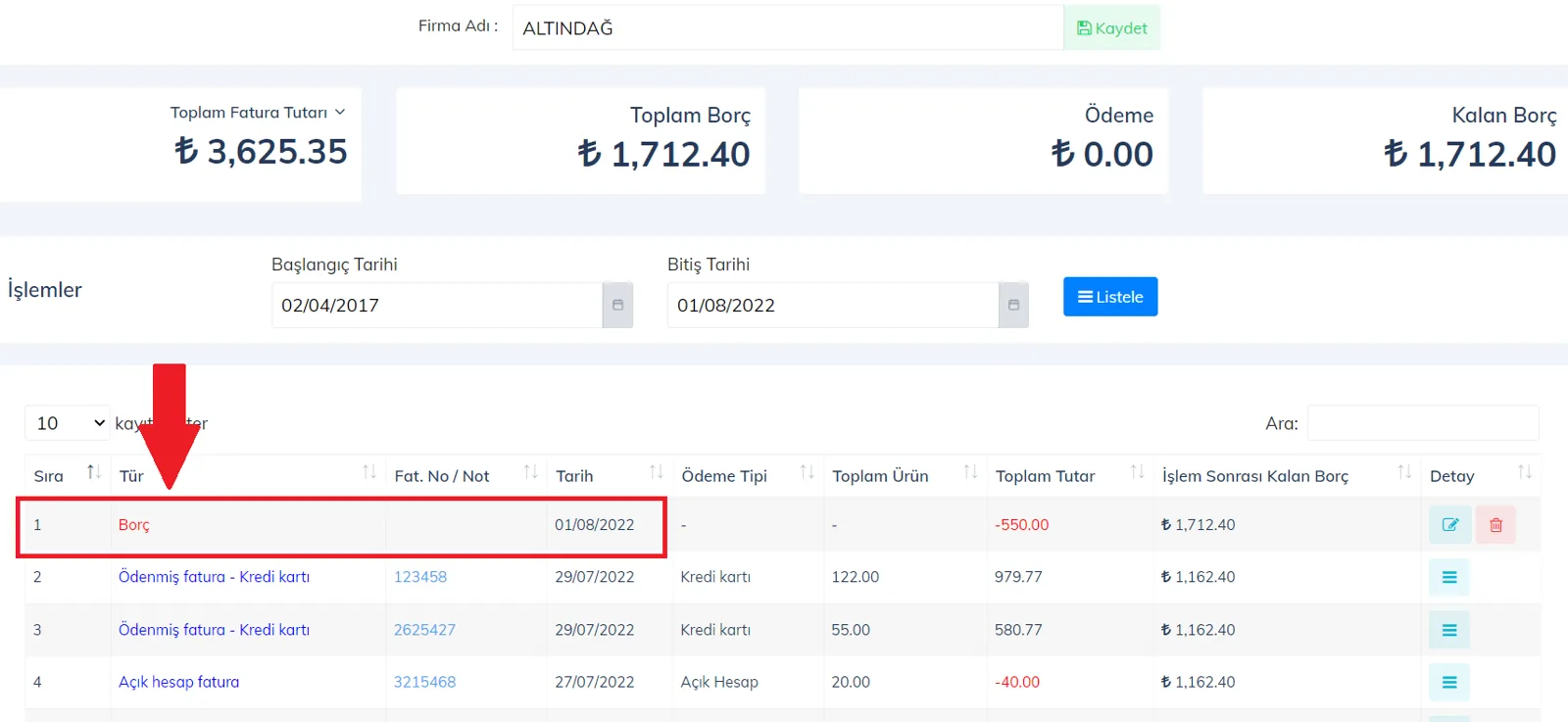Click the 122.00 Toplam Ürün cell

tap(855, 577)
